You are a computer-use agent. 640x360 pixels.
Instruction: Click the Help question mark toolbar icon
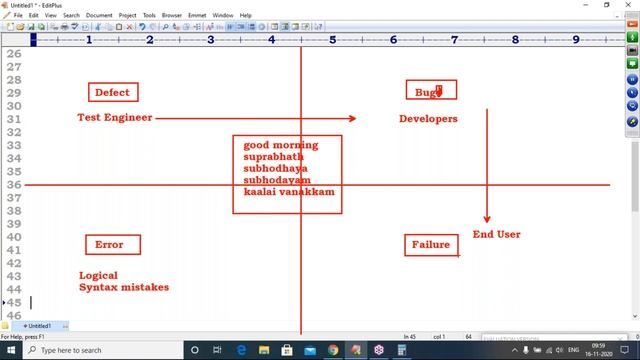tap(318, 27)
